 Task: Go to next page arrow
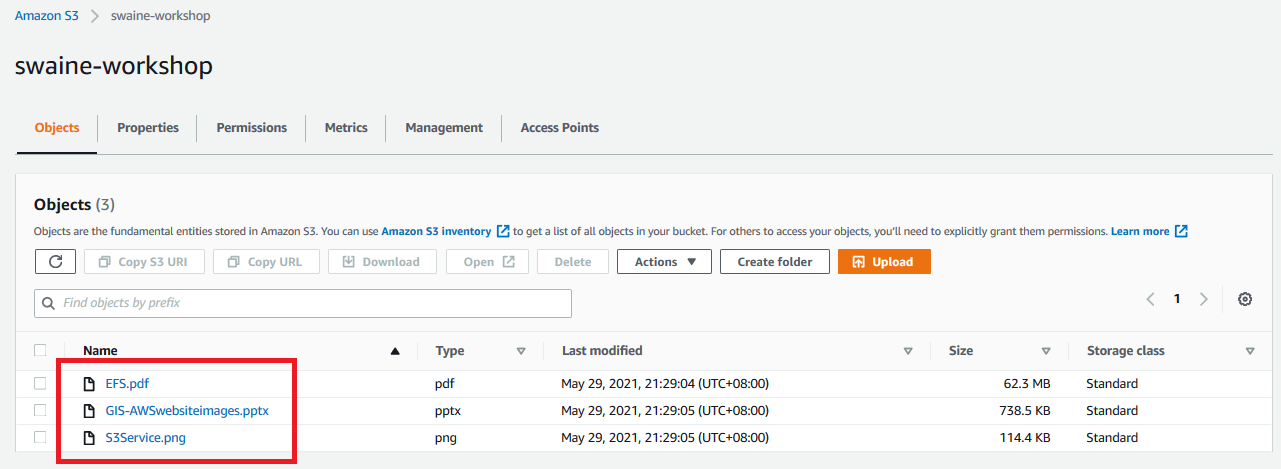[x=1204, y=299]
